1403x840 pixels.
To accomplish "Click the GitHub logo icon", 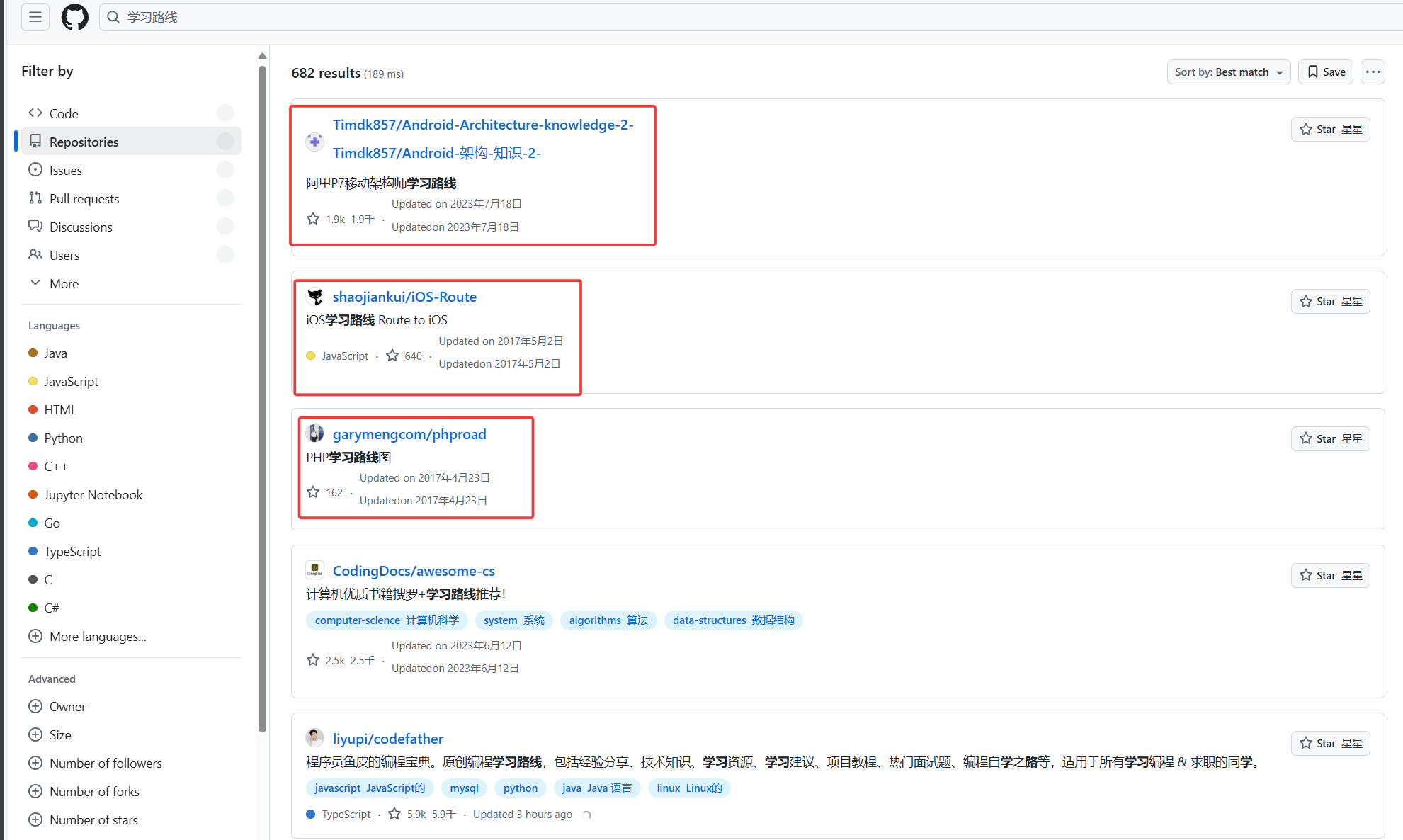I will (74, 17).
